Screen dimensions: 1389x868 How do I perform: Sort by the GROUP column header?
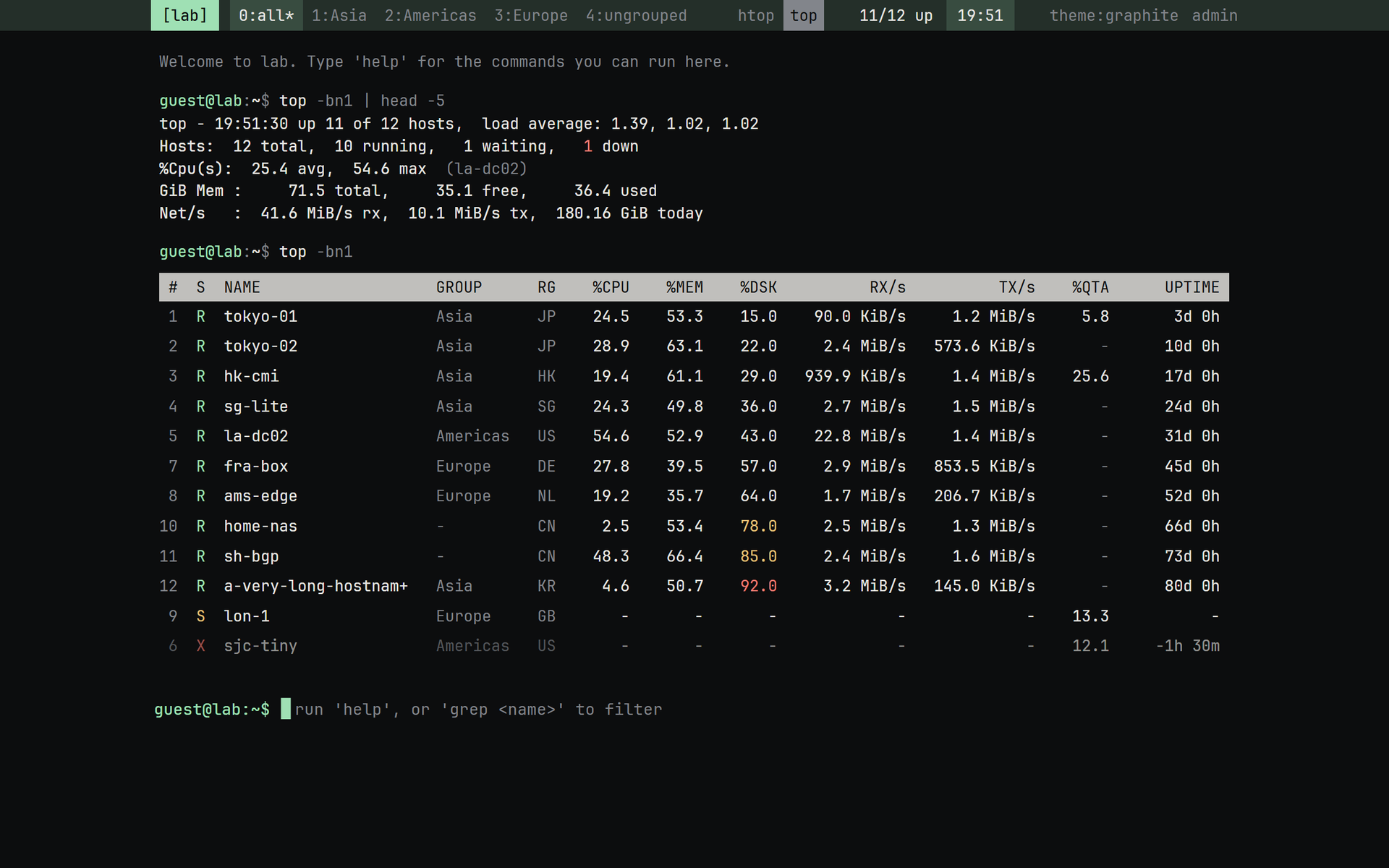tap(459, 287)
